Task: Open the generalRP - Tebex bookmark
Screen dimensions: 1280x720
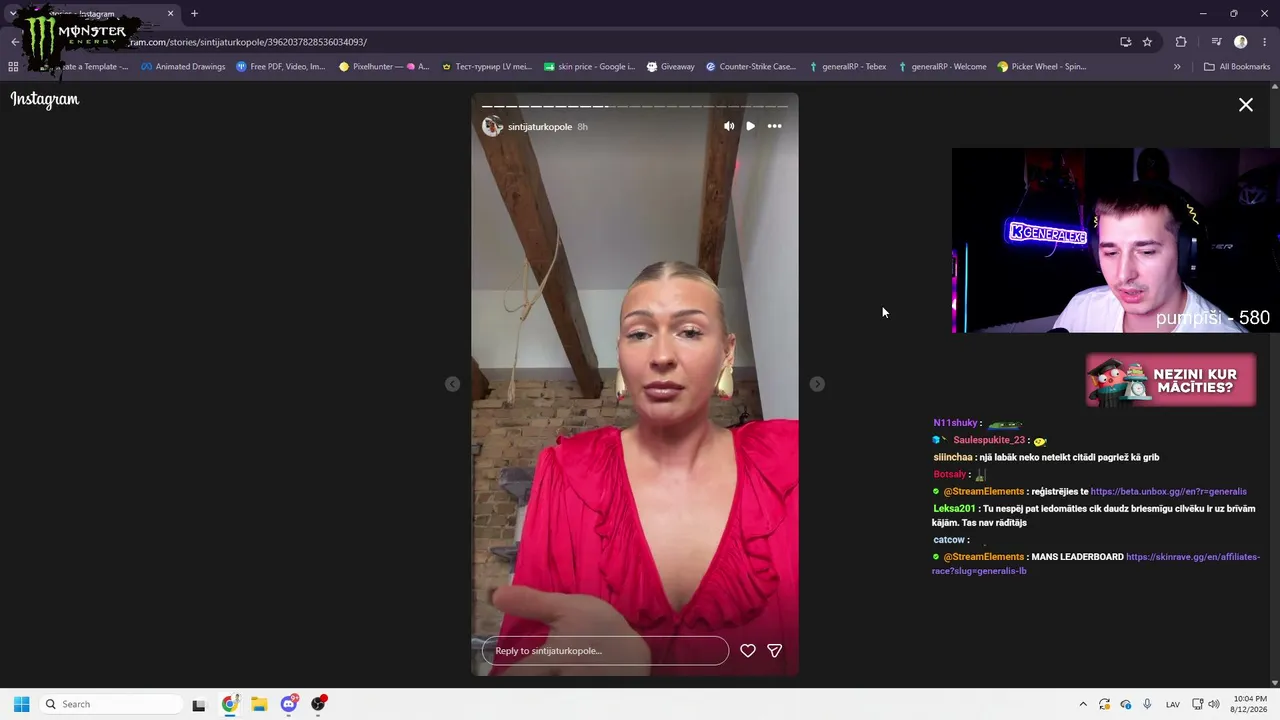Action: (x=848, y=67)
